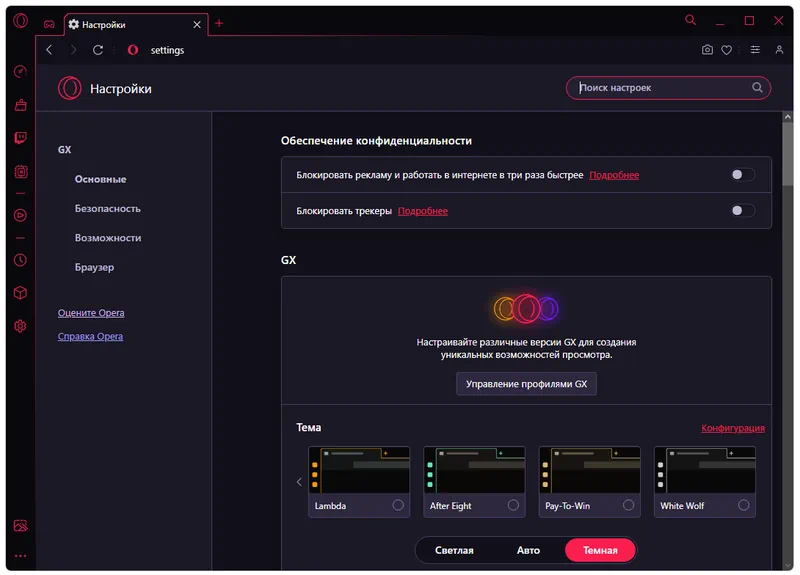
Task: Click the Lambda theme thumbnail
Action: click(359, 470)
